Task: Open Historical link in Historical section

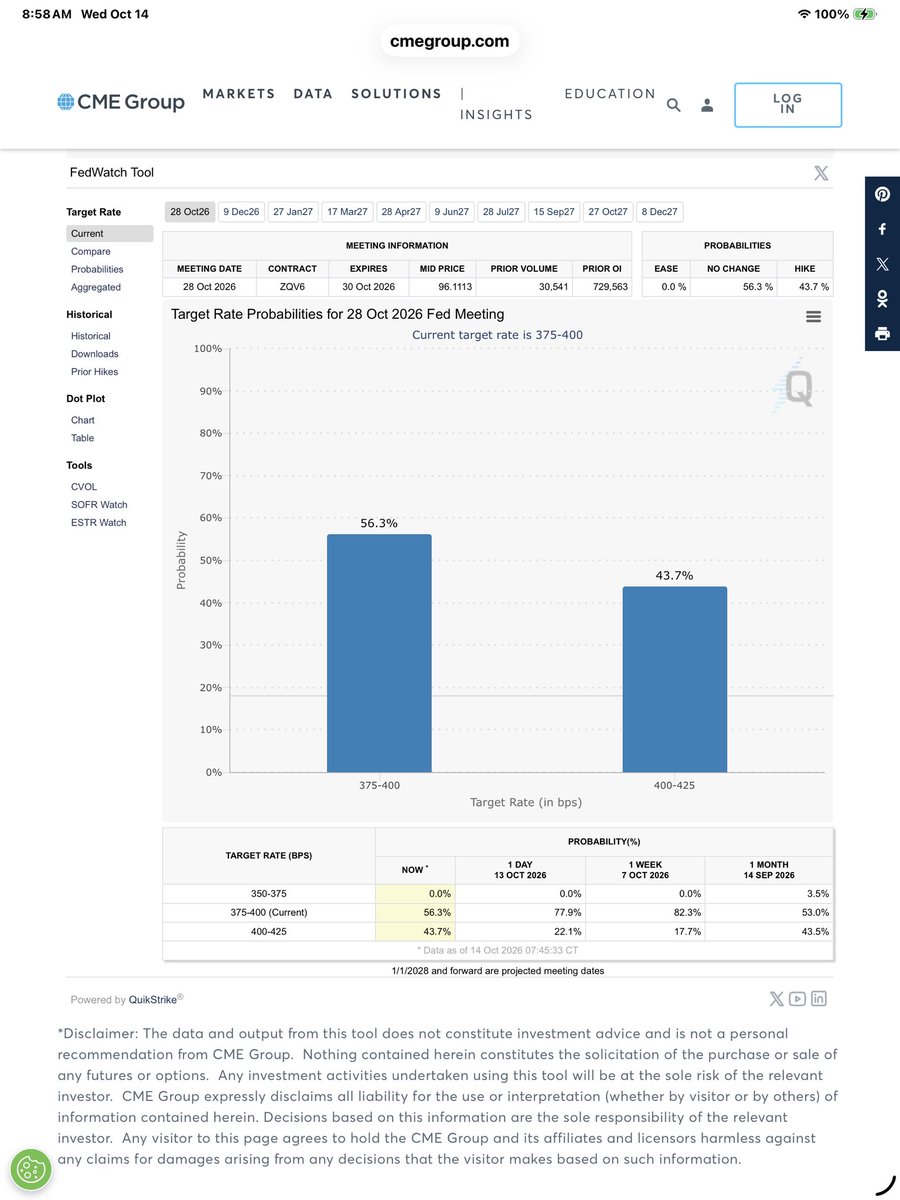Action: tap(91, 337)
